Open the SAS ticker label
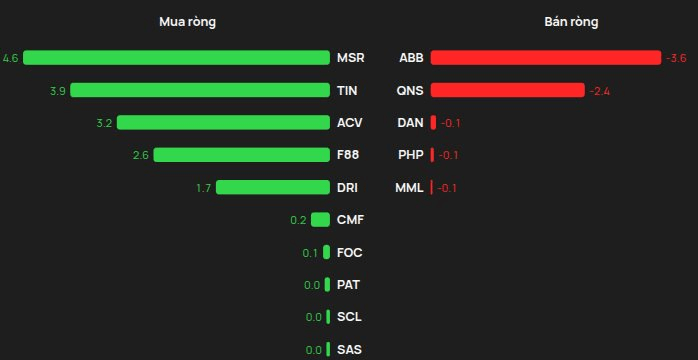The image size is (698, 360). pyautogui.click(x=349, y=350)
